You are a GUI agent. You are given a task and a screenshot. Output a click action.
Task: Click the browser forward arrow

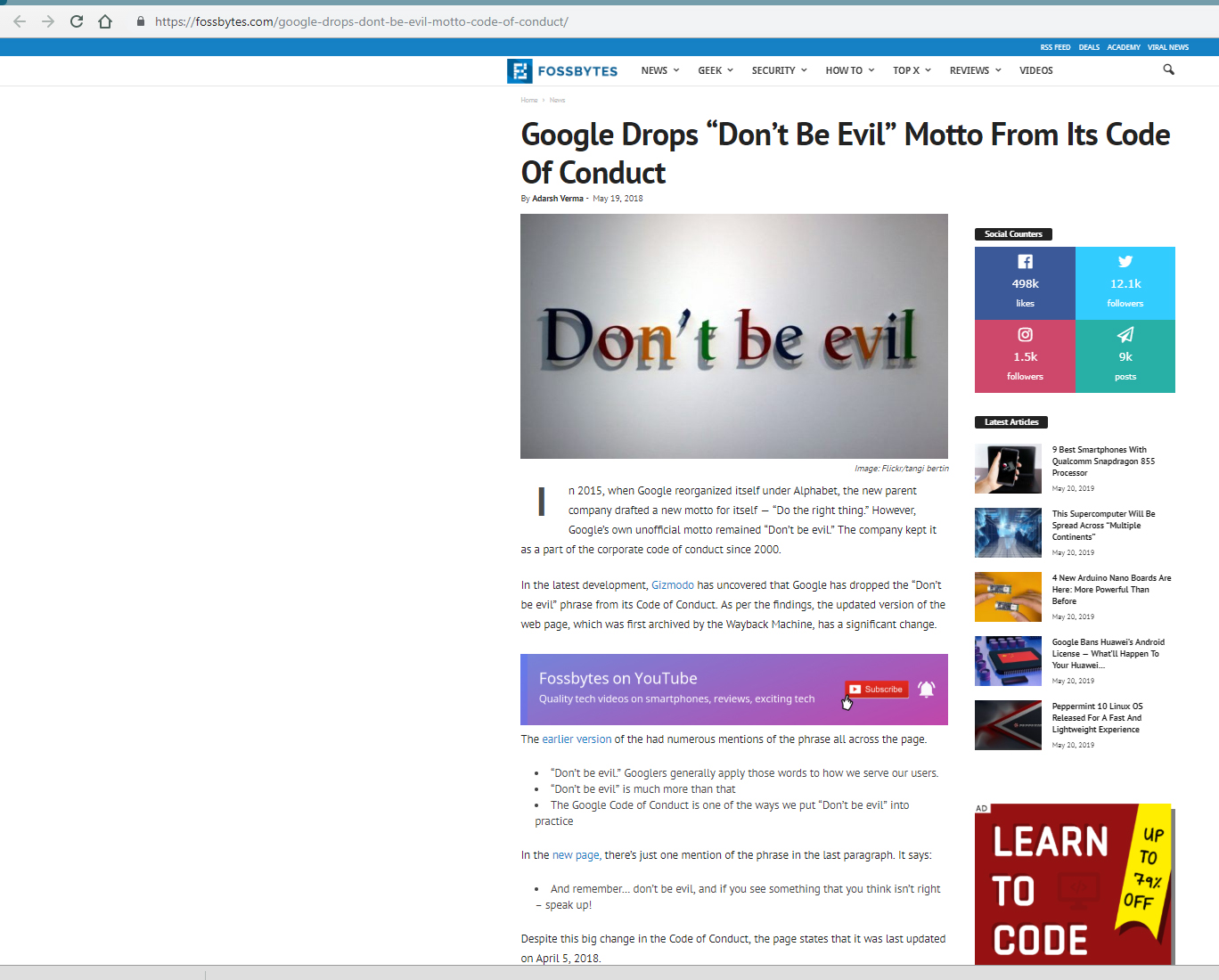[48, 21]
